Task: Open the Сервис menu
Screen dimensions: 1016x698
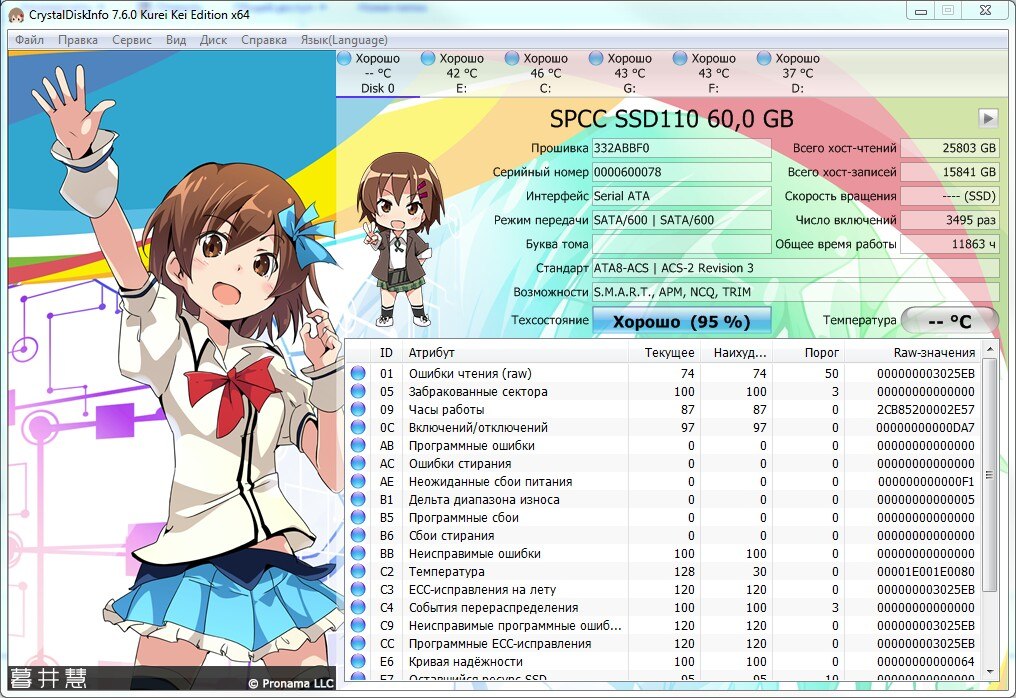Action: tap(132, 40)
